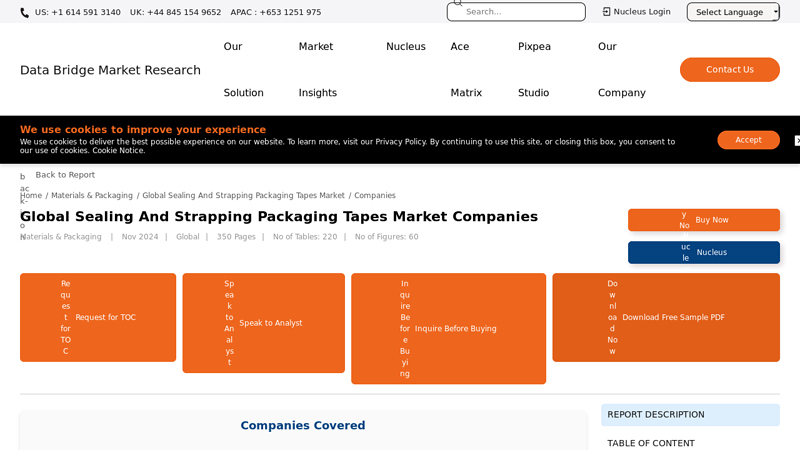Image resolution: width=800 pixels, height=450 pixels.
Task: Click the phone icon beside US number
Action: pyautogui.click(x=24, y=13)
